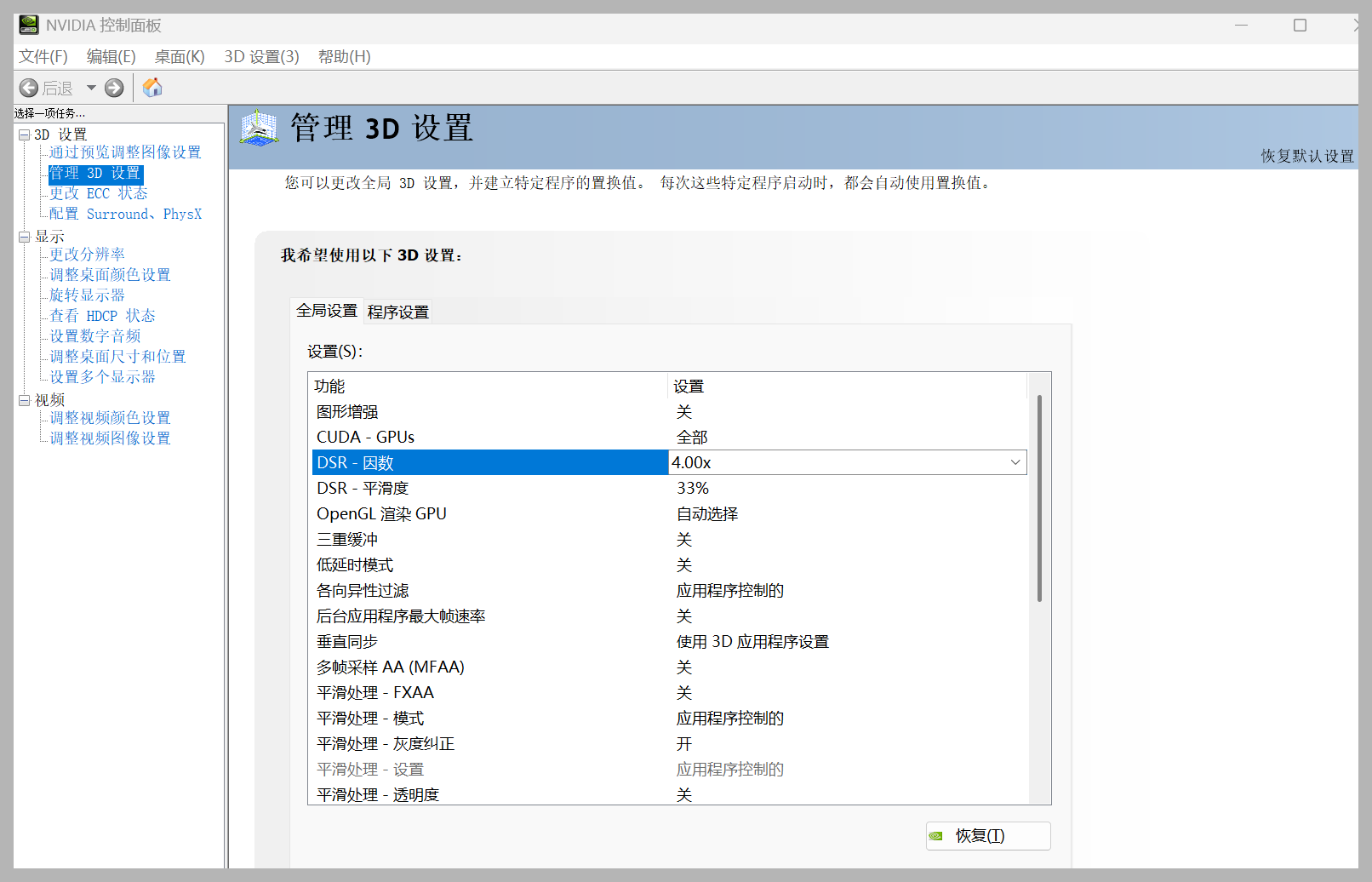Select the 各向异性过滤 row
Viewport: 1372px width, 882px height.
coord(669,590)
